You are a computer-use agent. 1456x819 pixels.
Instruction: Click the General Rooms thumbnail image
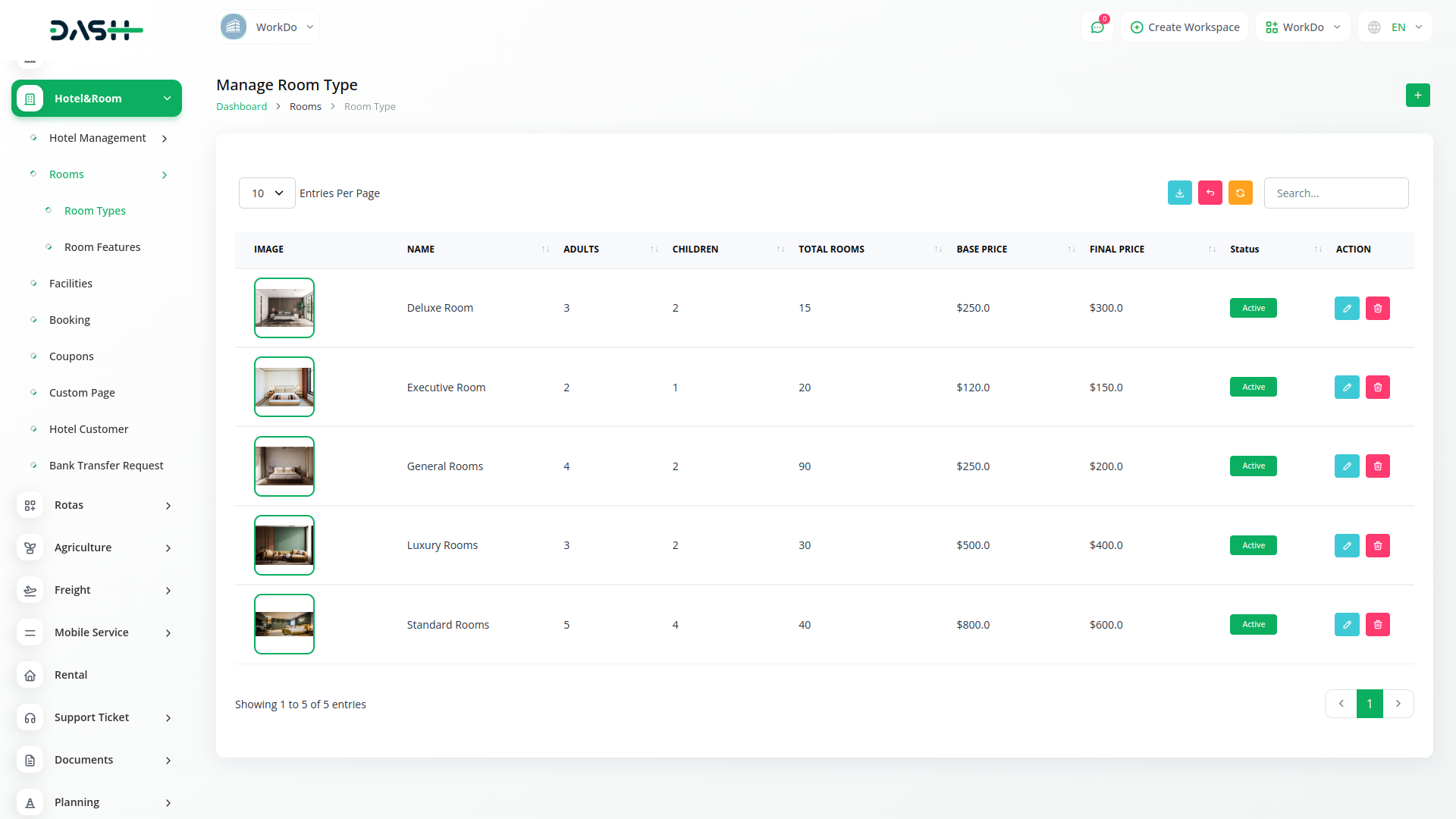(x=284, y=466)
